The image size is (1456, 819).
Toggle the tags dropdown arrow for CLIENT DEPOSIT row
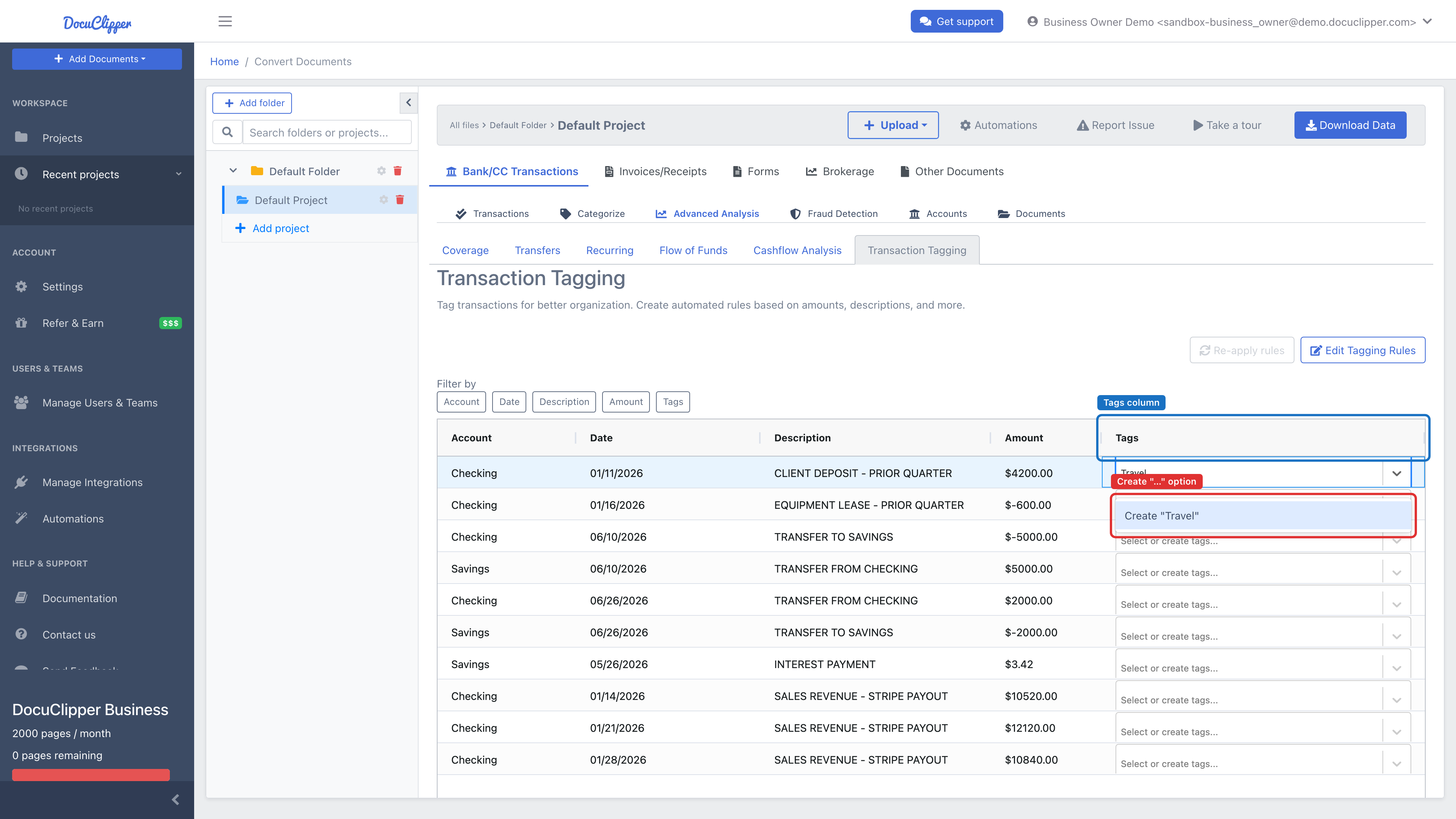click(x=1396, y=473)
